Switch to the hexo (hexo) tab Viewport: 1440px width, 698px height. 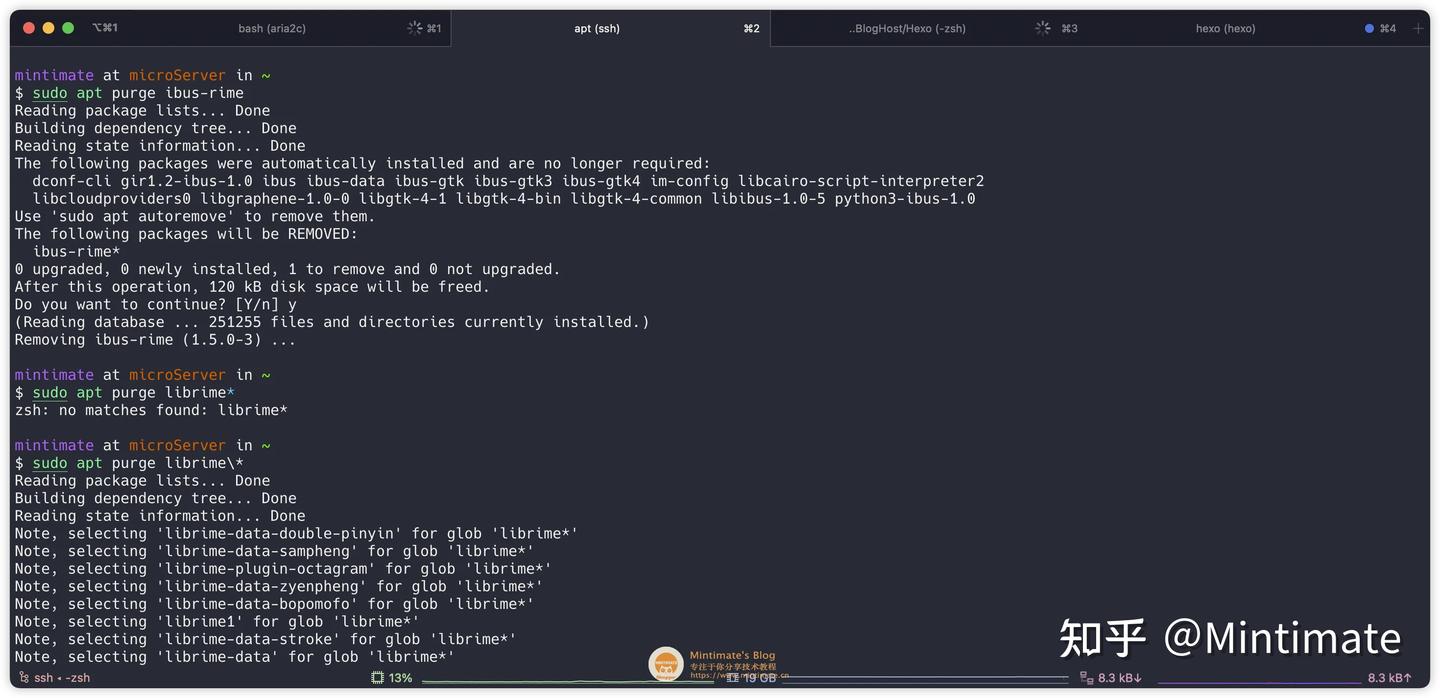[x=1225, y=28]
